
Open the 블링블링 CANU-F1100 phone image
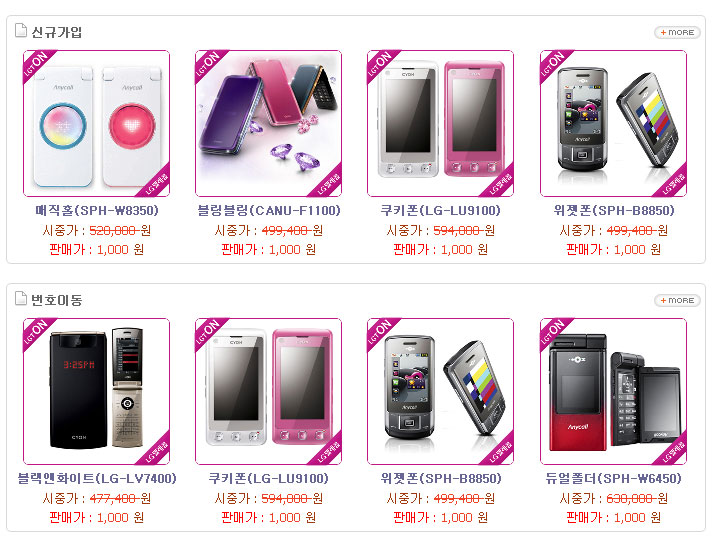coord(268,124)
